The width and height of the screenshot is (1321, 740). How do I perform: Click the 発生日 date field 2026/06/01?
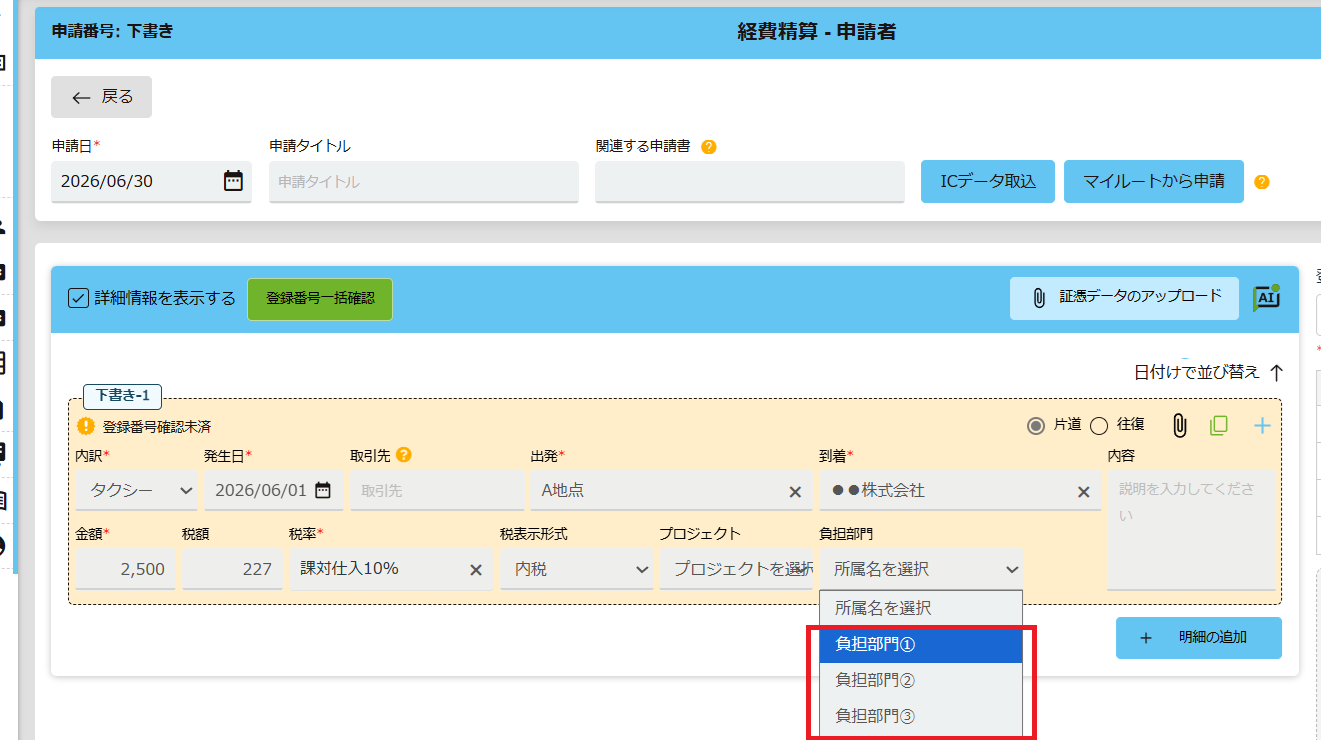coord(273,490)
